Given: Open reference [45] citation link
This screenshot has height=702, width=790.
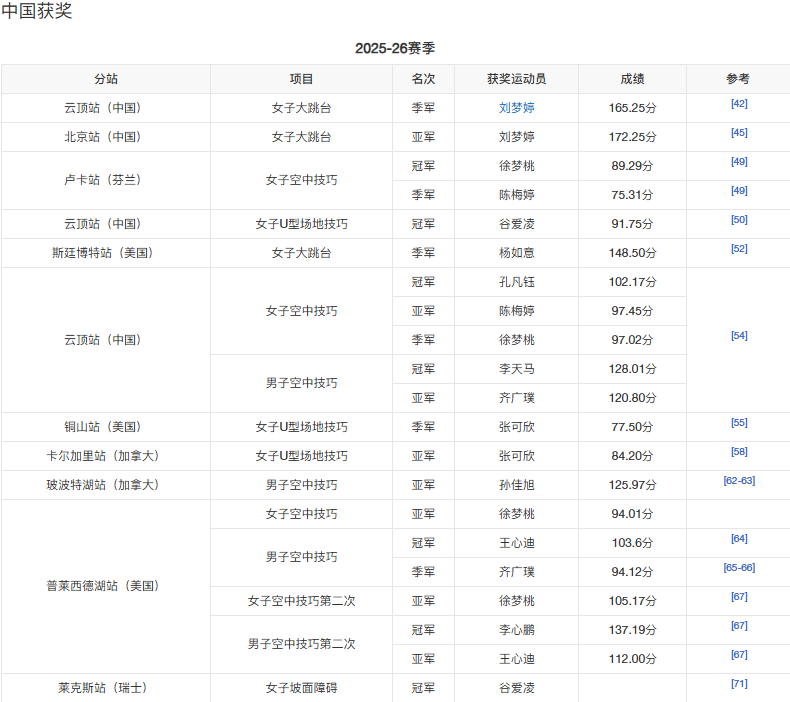Looking at the screenshot, I should click(739, 133).
